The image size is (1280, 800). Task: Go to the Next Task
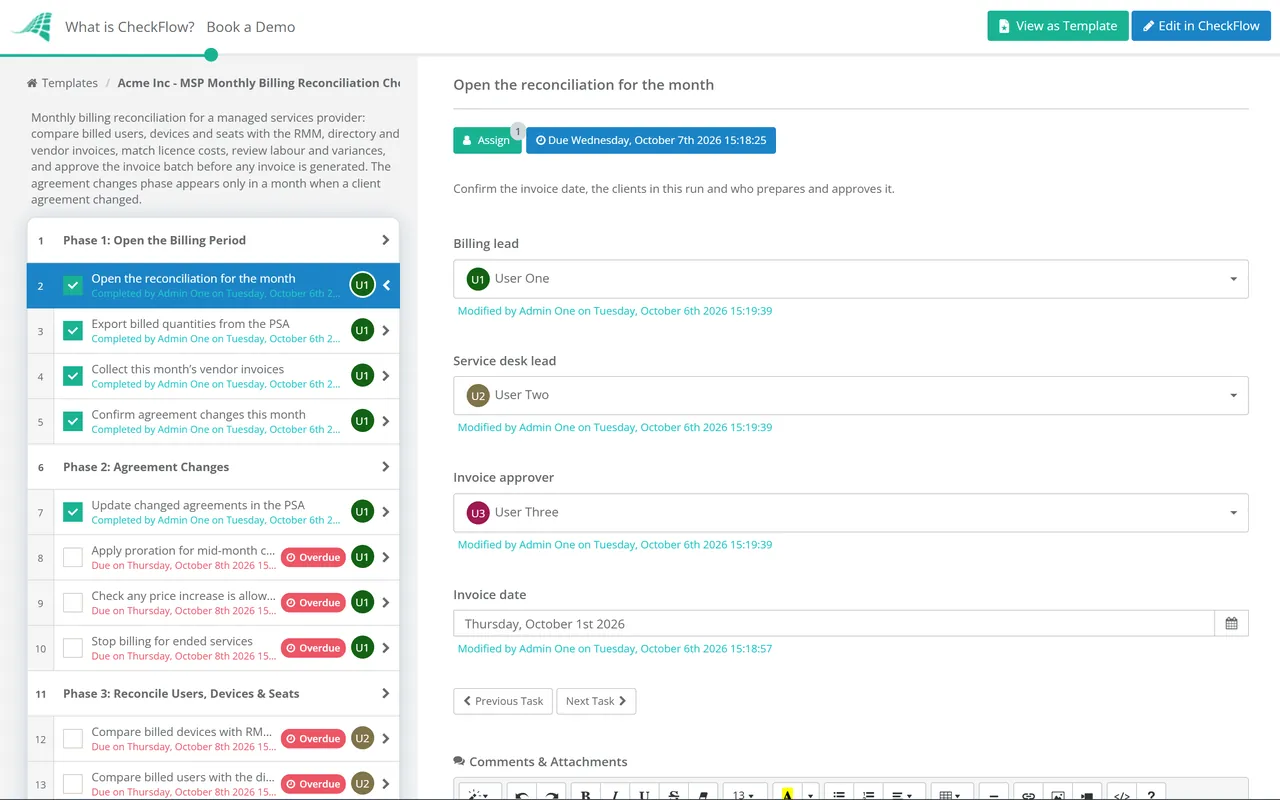coord(596,701)
